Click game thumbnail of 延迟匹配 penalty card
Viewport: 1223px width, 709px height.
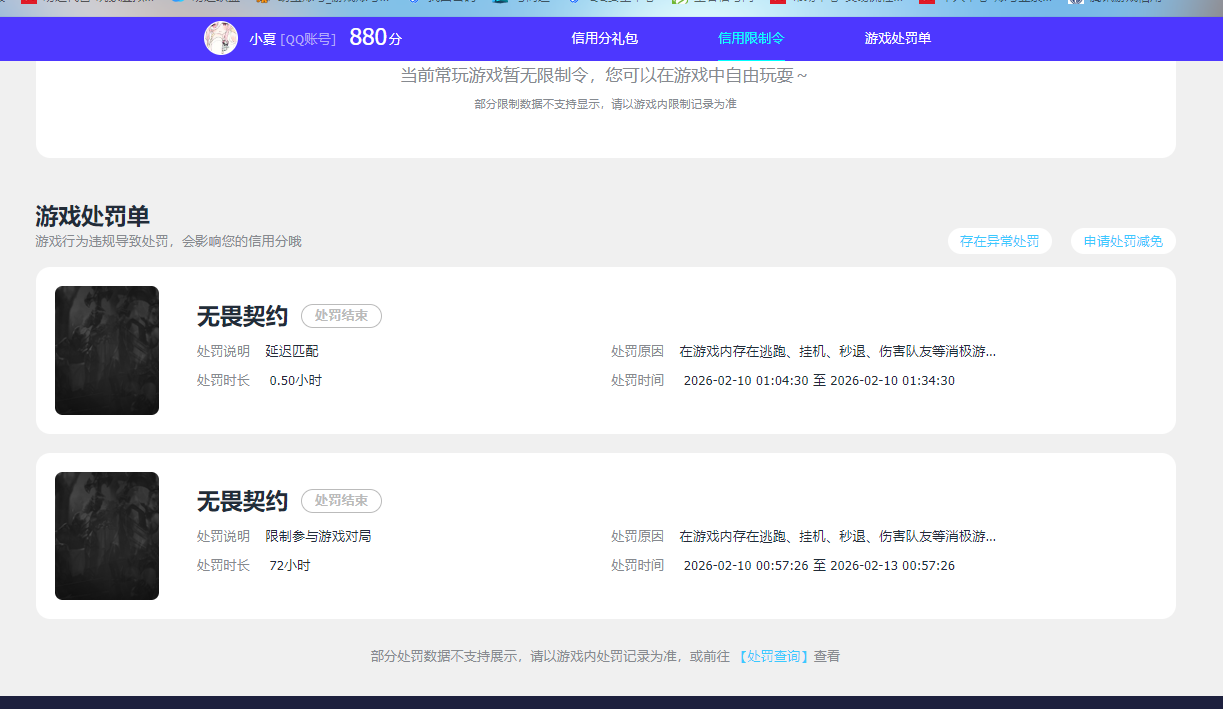(107, 350)
